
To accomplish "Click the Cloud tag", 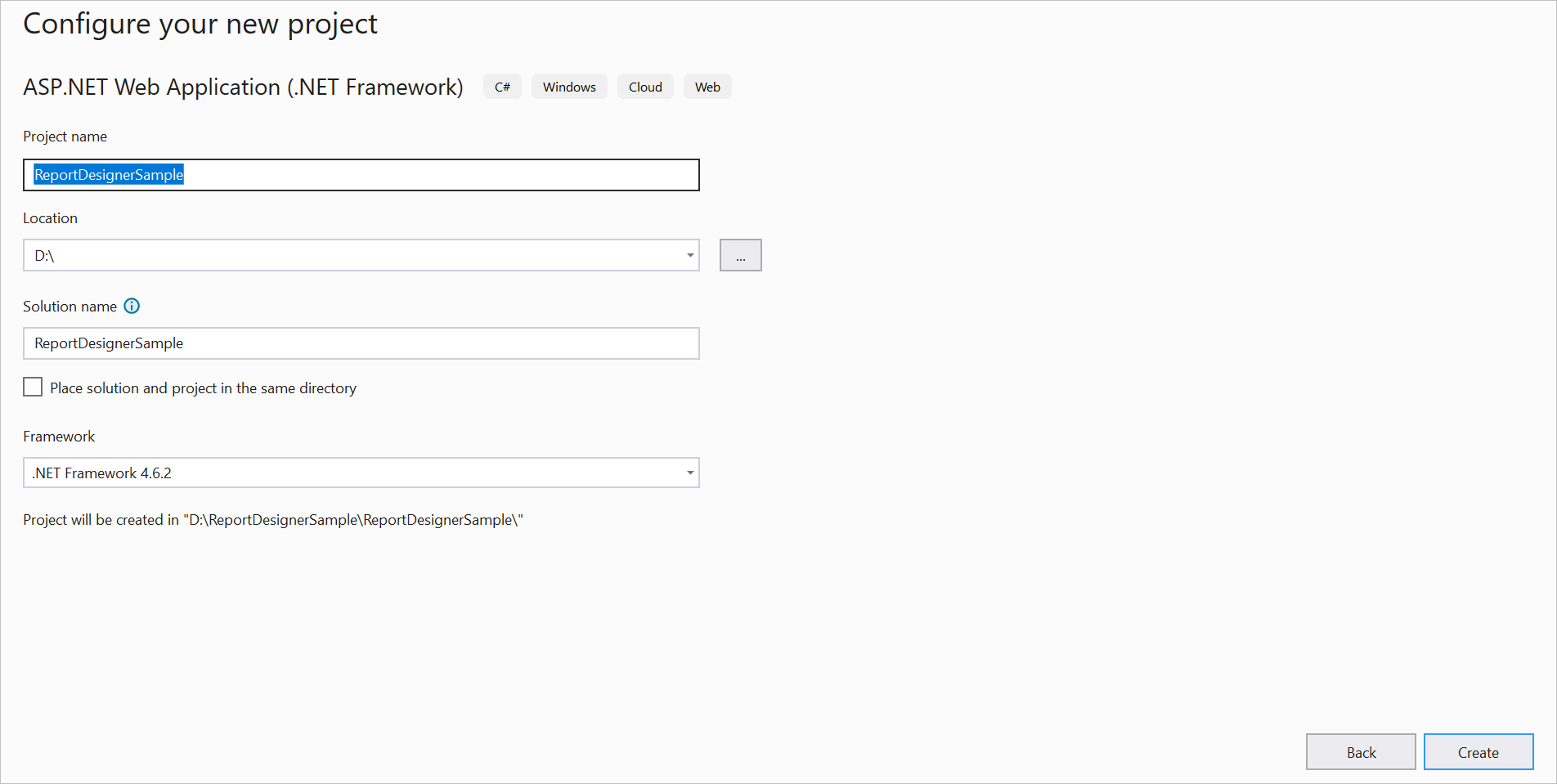I will click(x=645, y=87).
